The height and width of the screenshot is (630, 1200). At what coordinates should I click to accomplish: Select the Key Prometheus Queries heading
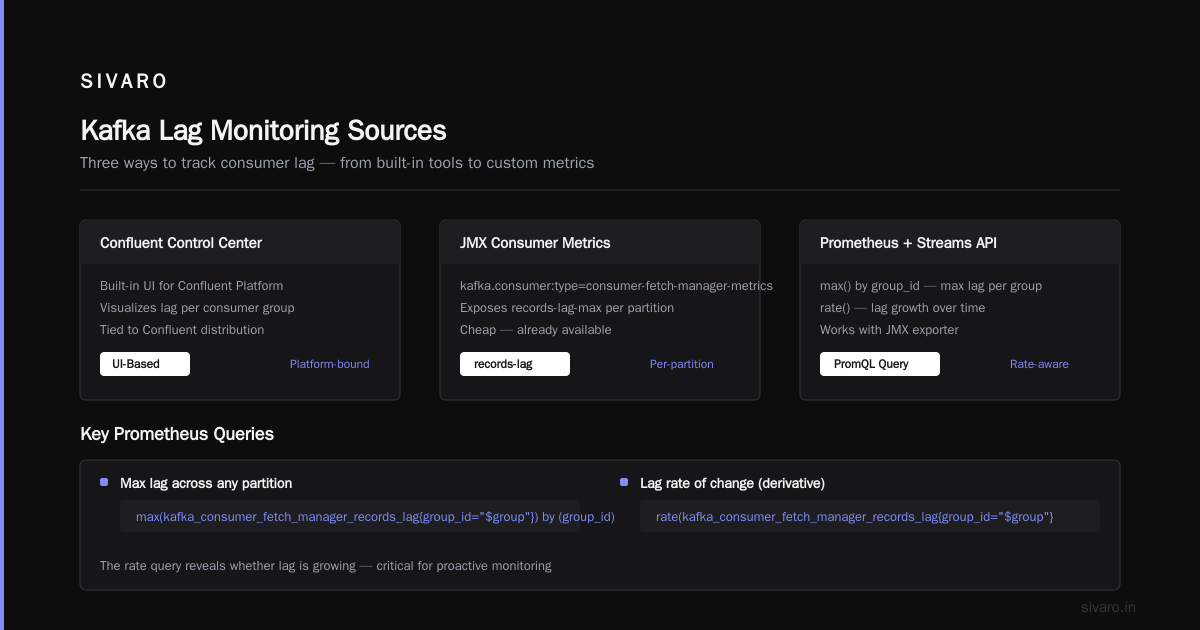pyautogui.click(x=177, y=434)
